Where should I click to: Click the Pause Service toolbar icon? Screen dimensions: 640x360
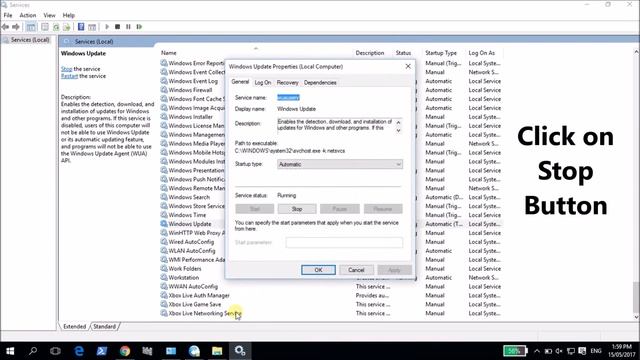tap(128, 27)
